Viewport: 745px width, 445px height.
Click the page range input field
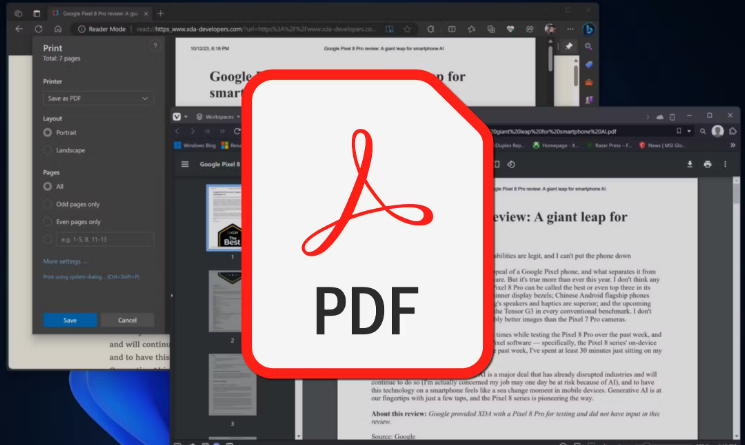coord(105,239)
